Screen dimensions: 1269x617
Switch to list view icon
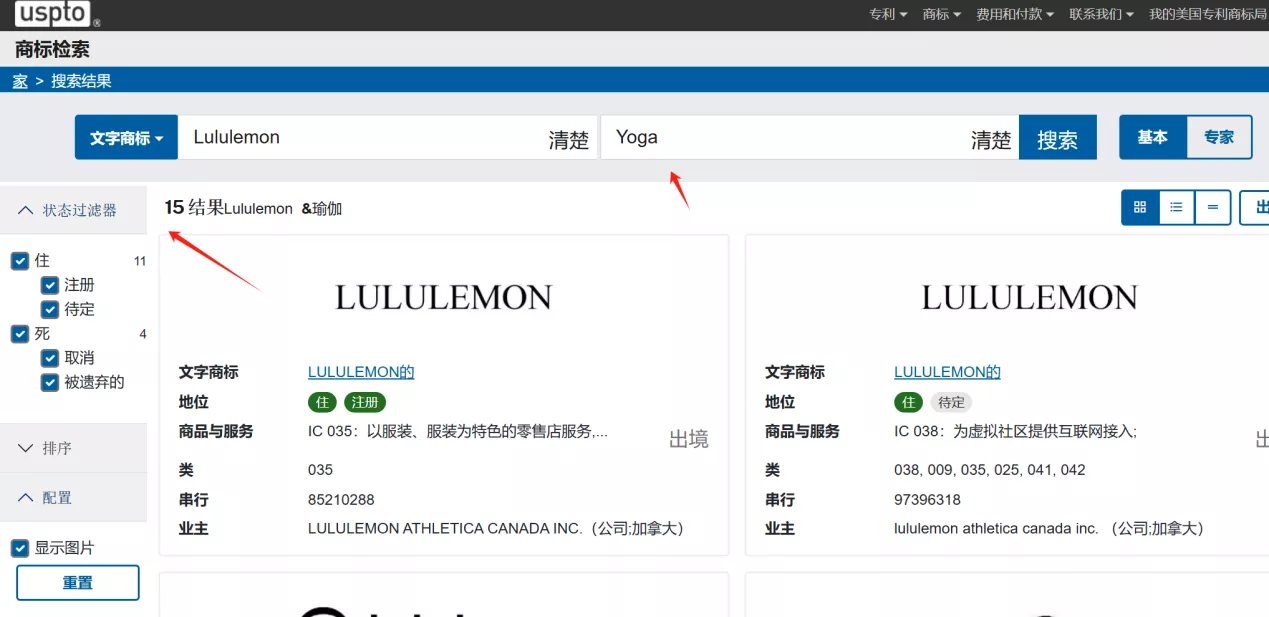pyautogui.click(x=1176, y=207)
